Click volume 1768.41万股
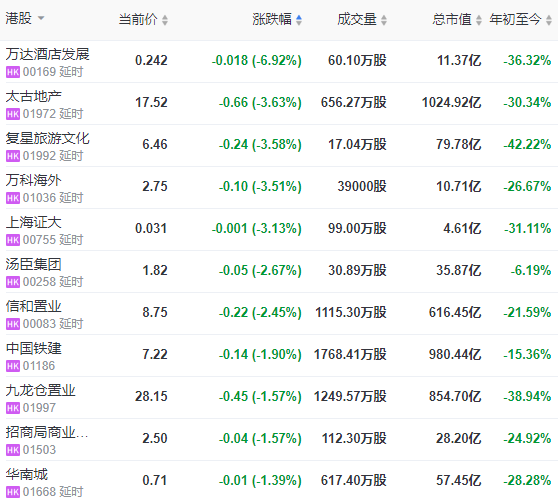Image resolution: width=558 pixels, height=502 pixels. pos(350,354)
